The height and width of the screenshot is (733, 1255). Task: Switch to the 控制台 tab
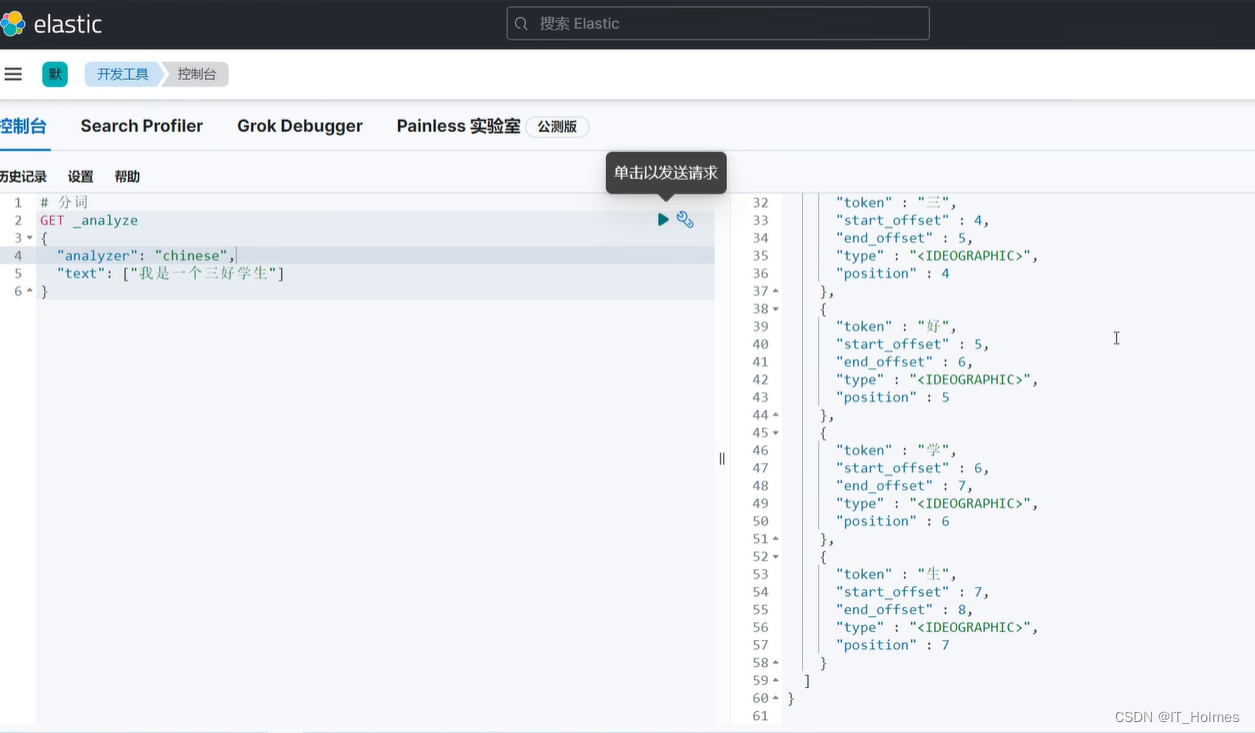24,126
